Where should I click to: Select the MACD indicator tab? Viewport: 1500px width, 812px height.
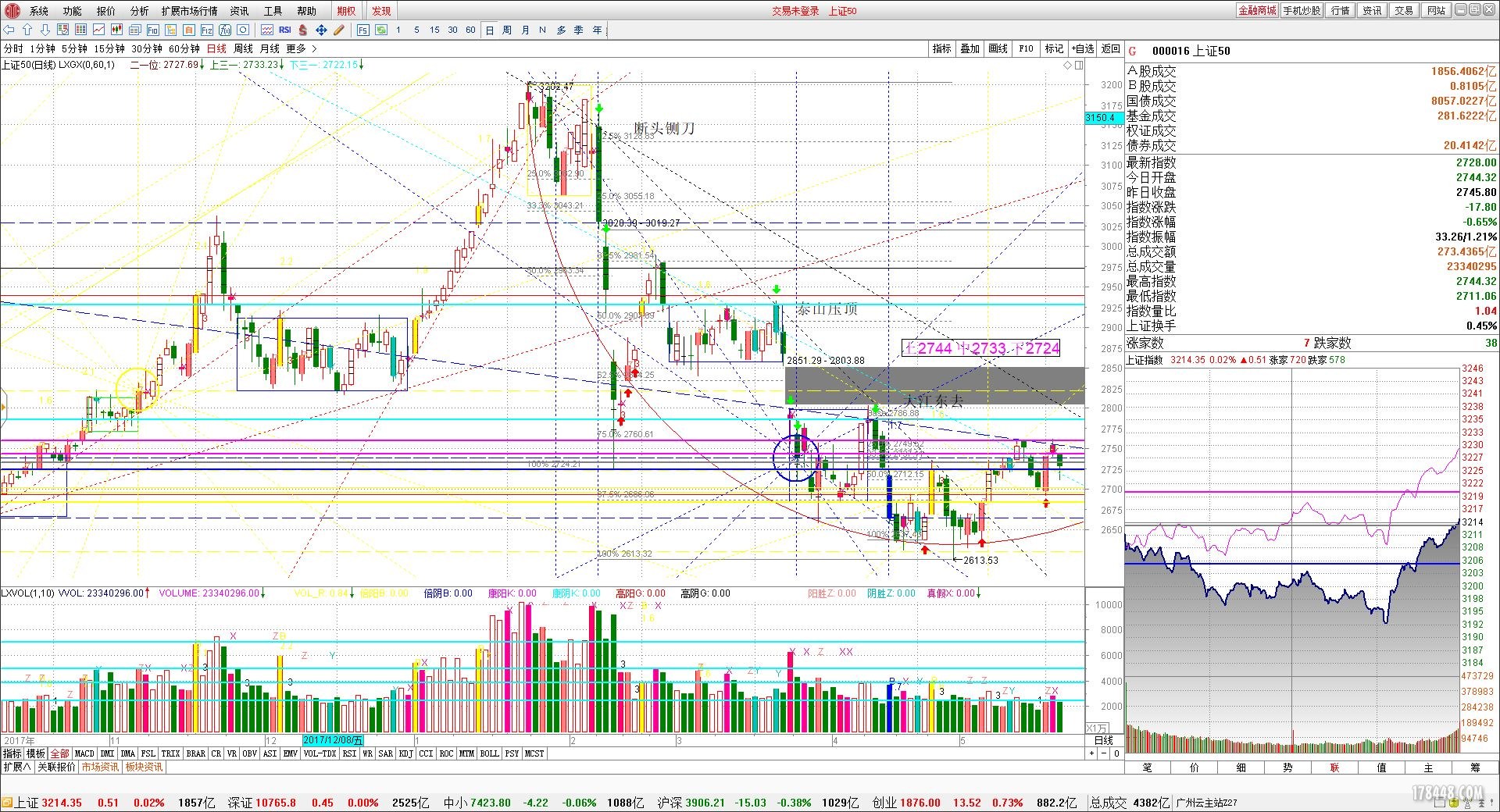pyautogui.click(x=84, y=753)
